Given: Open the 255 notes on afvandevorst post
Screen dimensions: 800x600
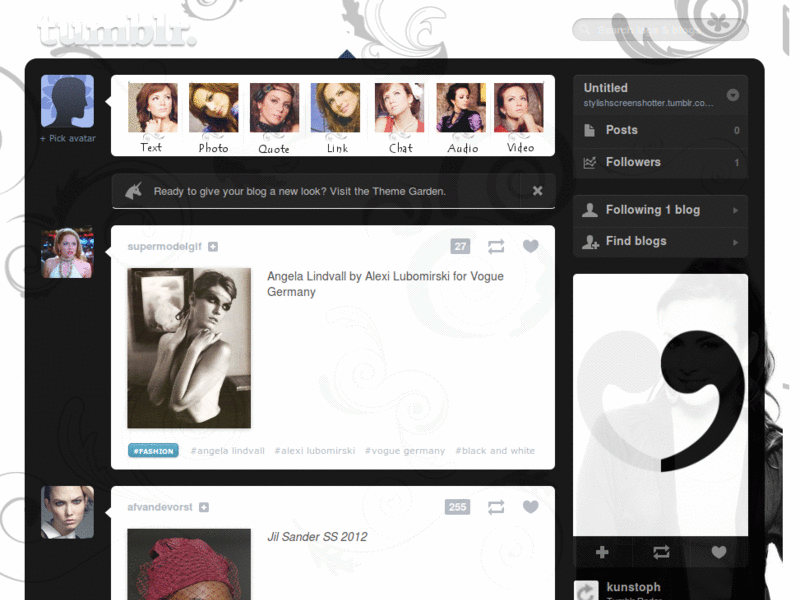Looking at the screenshot, I should coord(457,507).
